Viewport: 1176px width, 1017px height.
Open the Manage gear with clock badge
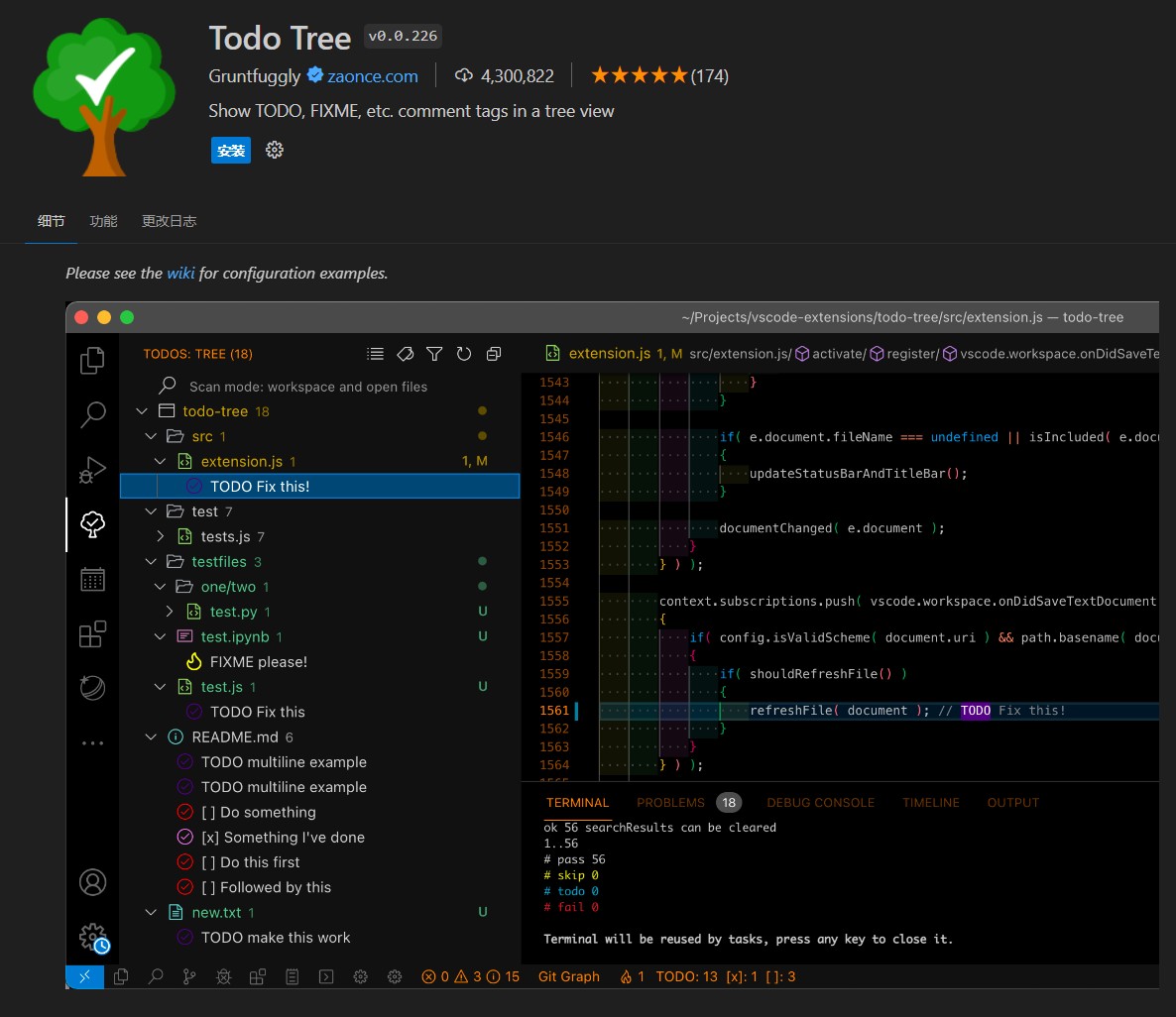click(94, 938)
